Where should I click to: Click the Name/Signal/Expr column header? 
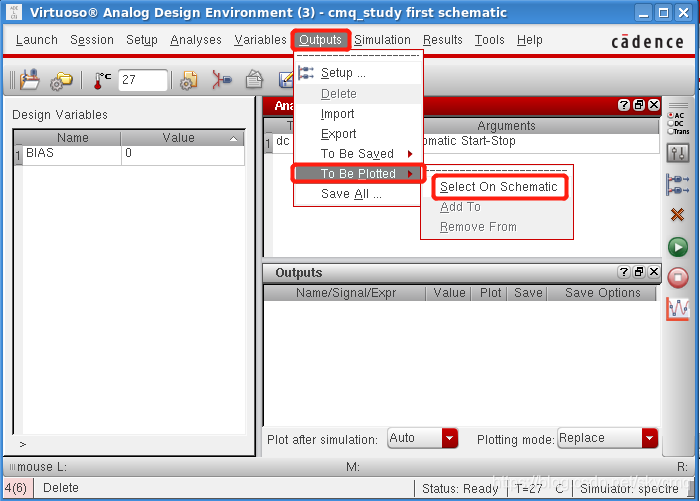click(346, 293)
